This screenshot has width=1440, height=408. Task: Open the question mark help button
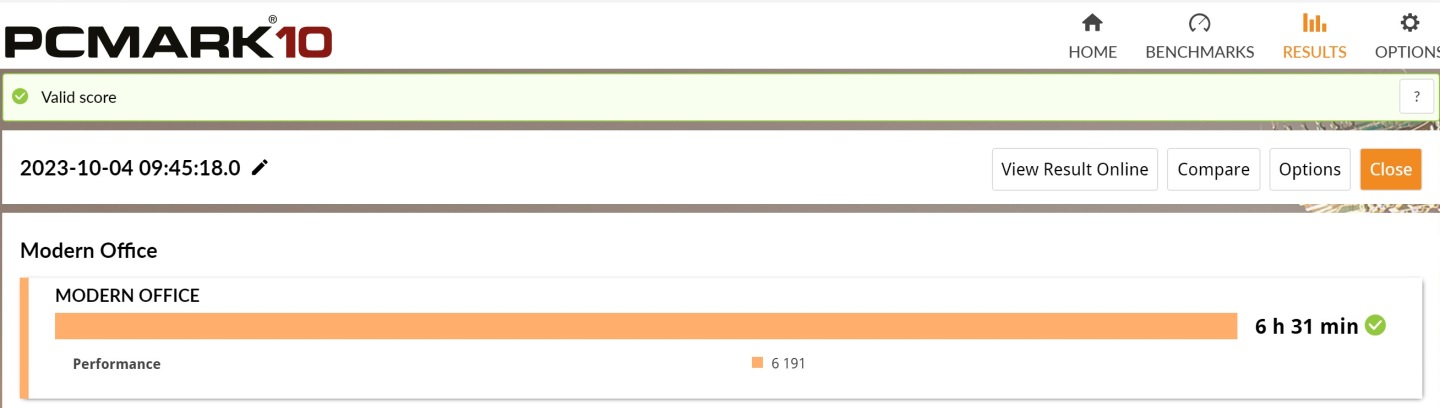tap(1416, 97)
